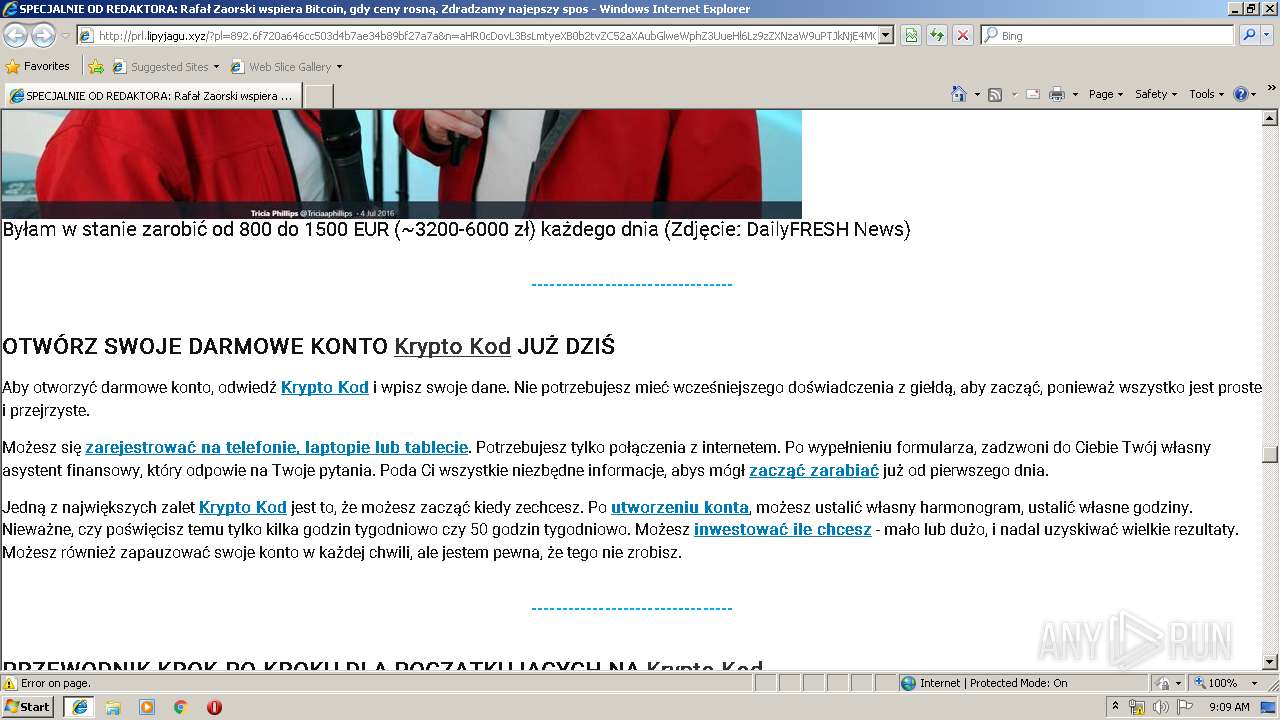Open a new blank tab
The height and width of the screenshot is (720, 1280).
[318, 96]
